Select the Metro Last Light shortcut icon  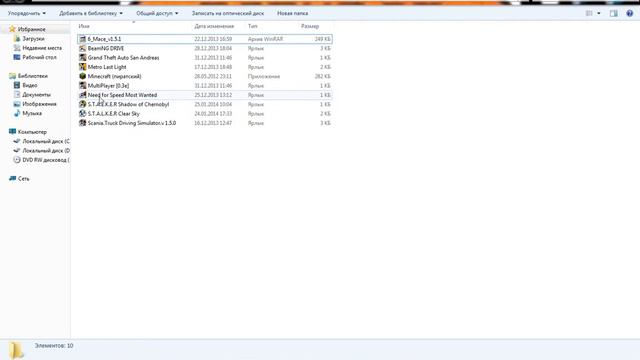click(82, 67)
